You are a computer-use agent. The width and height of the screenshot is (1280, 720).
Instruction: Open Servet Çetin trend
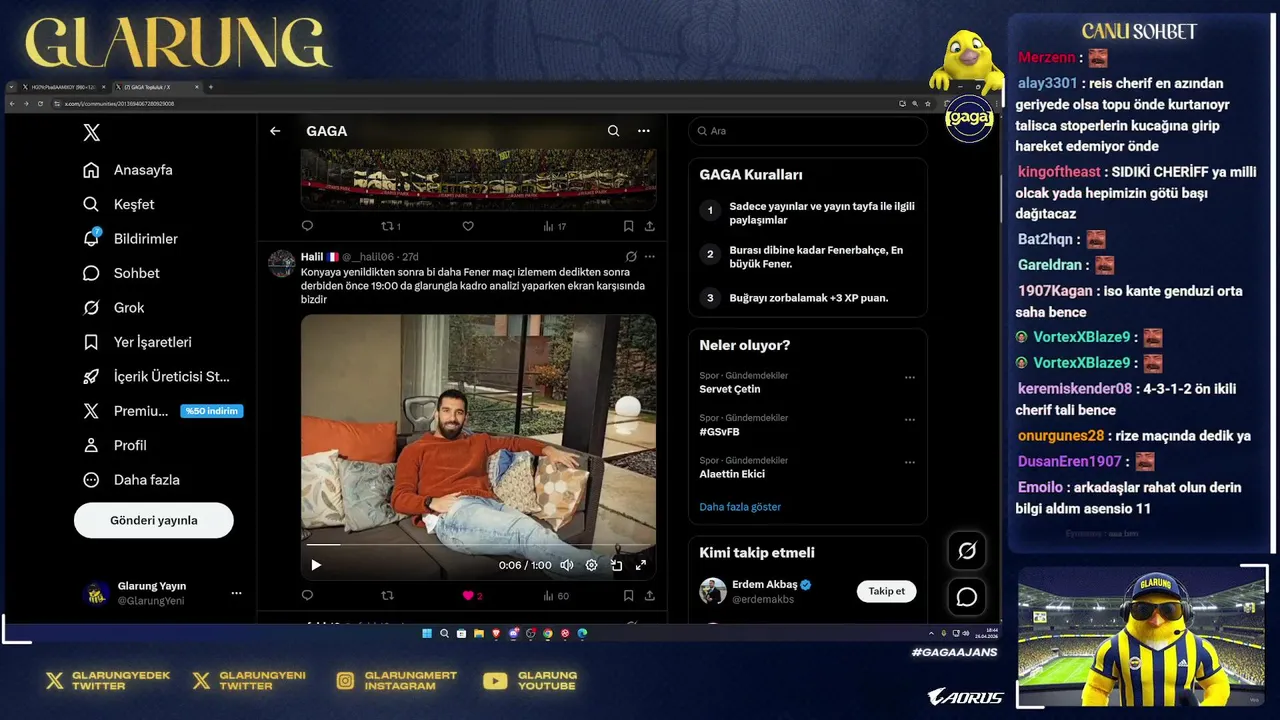point(730,389)
